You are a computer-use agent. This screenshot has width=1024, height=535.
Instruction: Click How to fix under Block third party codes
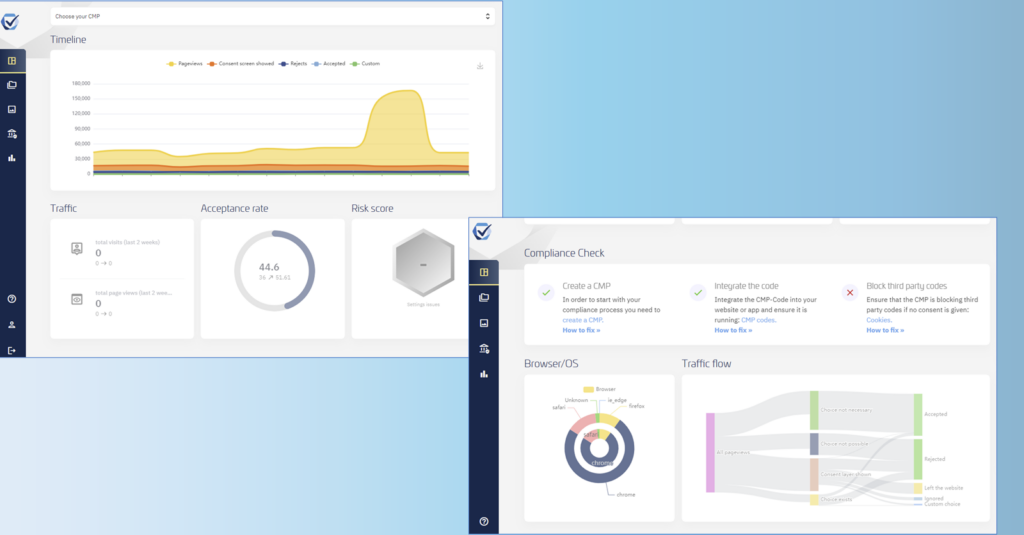point(885,331)
